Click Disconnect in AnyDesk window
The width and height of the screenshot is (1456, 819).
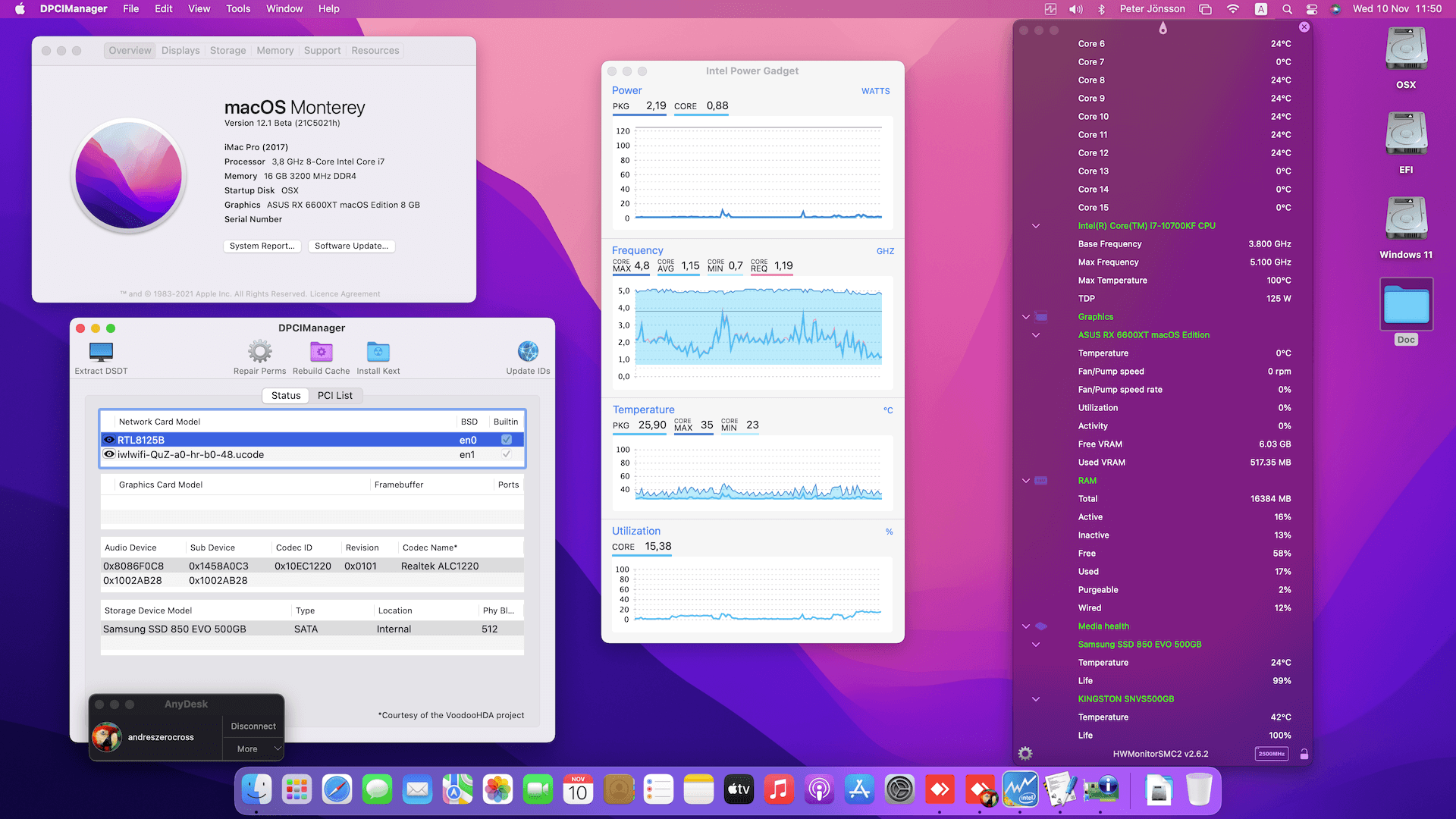pyautogui.click(x=253, y=726)
